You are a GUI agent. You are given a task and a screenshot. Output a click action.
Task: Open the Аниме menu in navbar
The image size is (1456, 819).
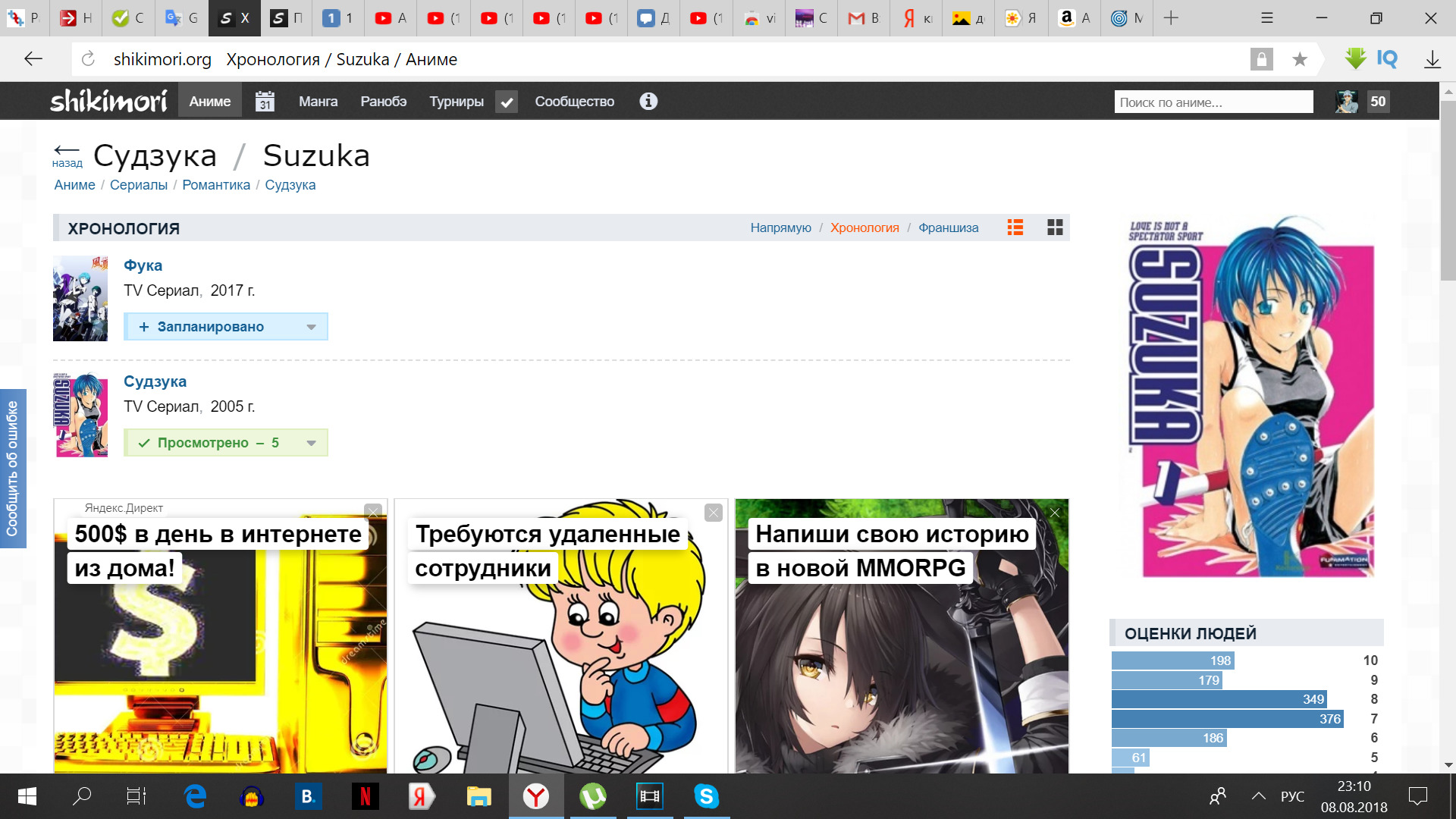click(x=210, y=102)
